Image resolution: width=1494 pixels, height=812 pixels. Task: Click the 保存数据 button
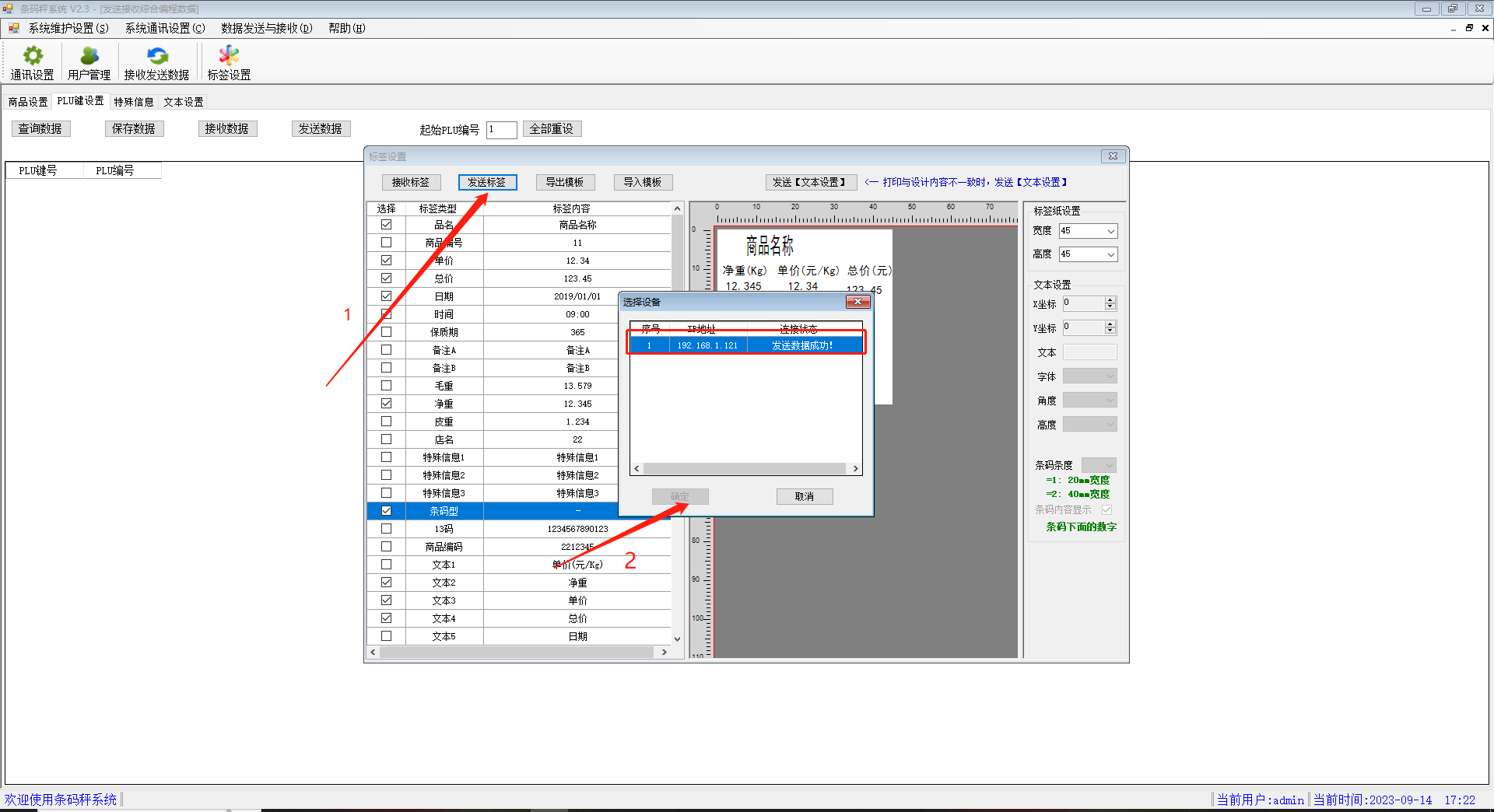tap(134, 129)
